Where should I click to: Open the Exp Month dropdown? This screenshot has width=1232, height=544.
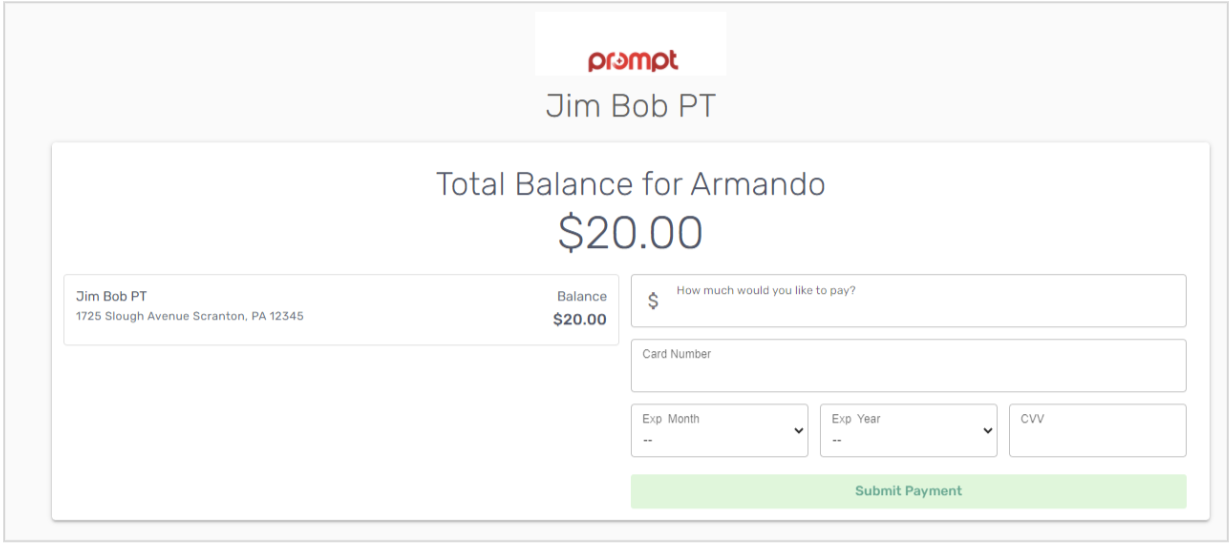coord(719,431)
